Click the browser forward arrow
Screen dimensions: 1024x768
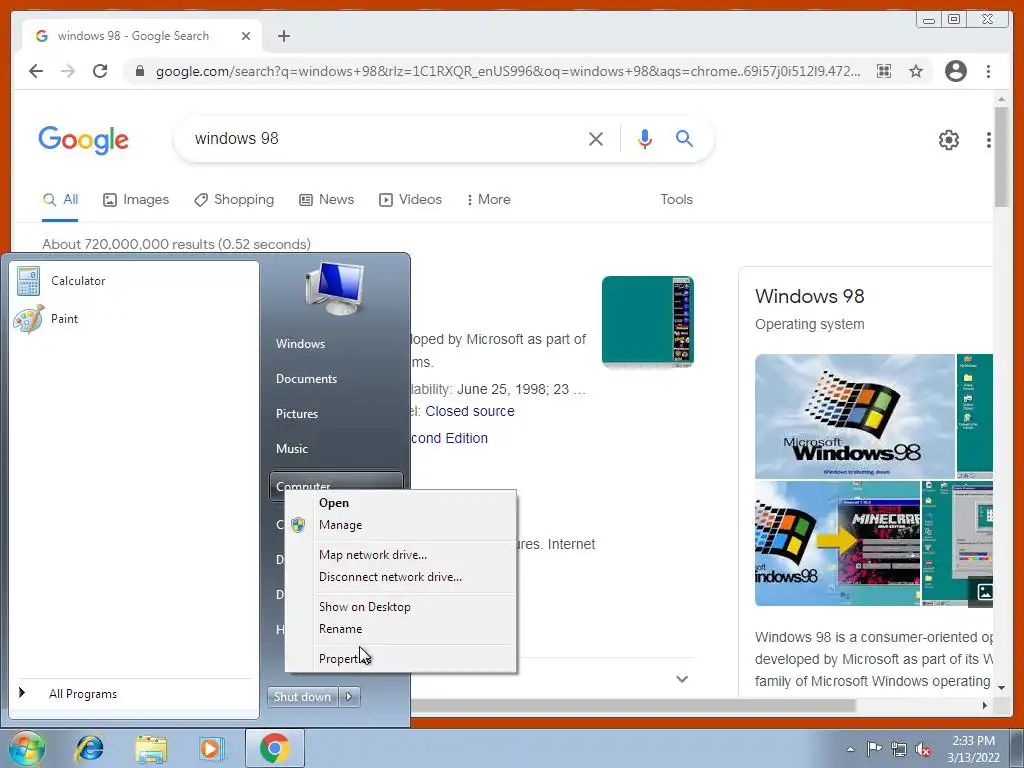coord(68,71)
